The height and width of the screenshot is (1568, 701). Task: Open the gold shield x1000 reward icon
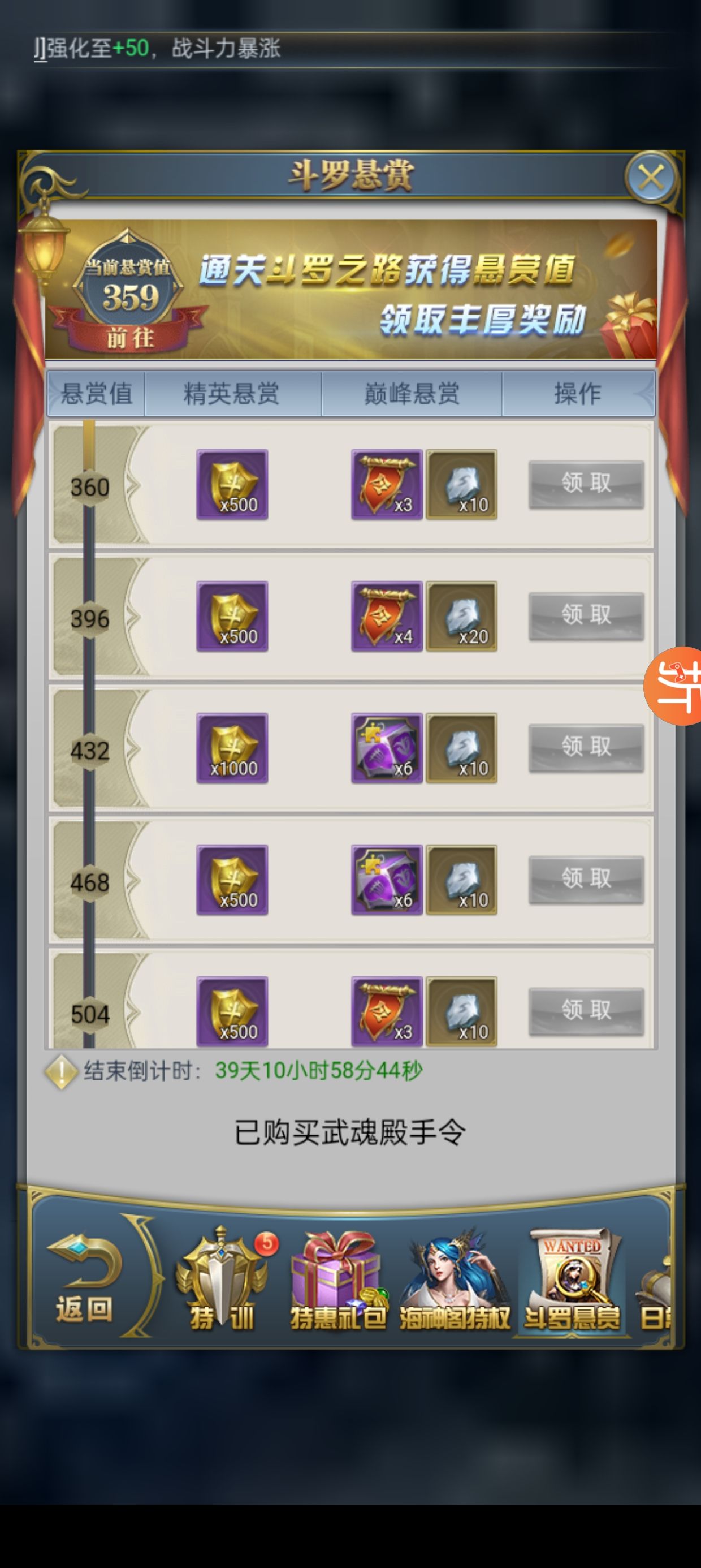[x=232, y=748]
